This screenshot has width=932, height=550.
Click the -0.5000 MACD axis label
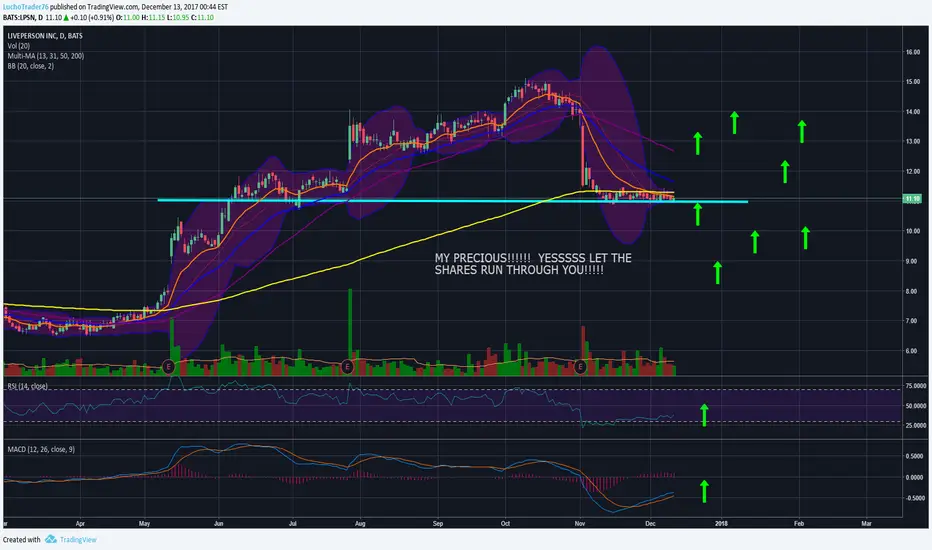[914, 498]
